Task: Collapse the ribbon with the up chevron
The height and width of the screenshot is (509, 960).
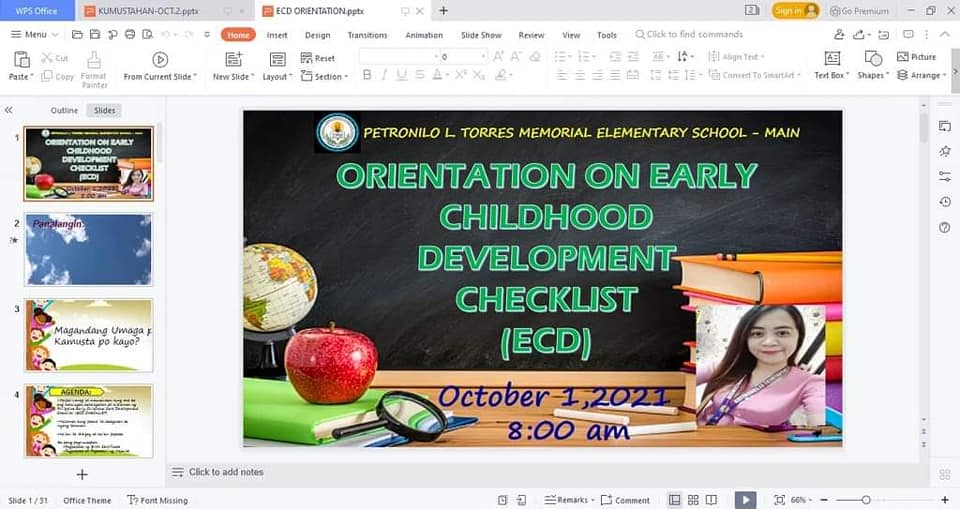Action: coord(945,34)
